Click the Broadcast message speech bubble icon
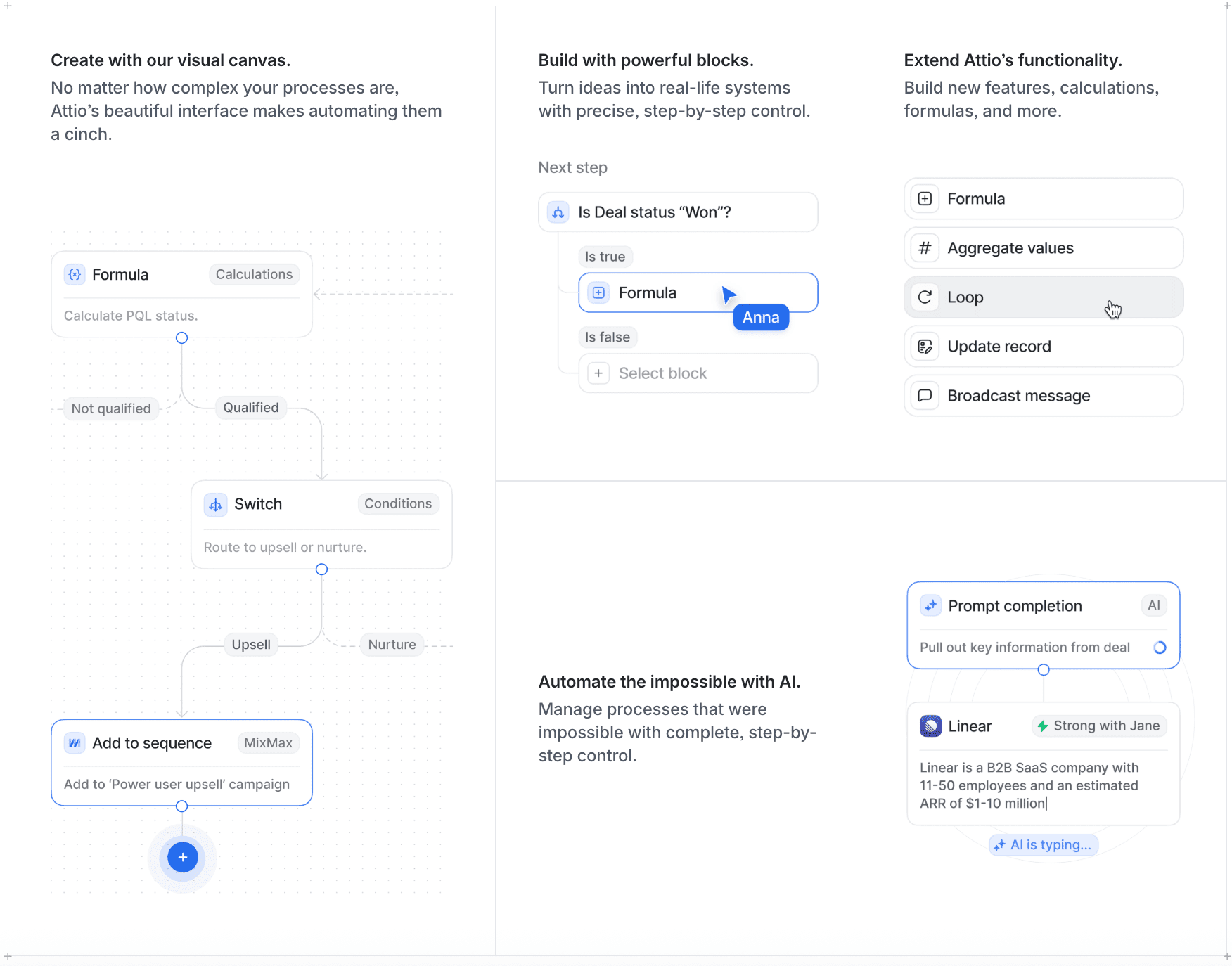 coord(925,396)
